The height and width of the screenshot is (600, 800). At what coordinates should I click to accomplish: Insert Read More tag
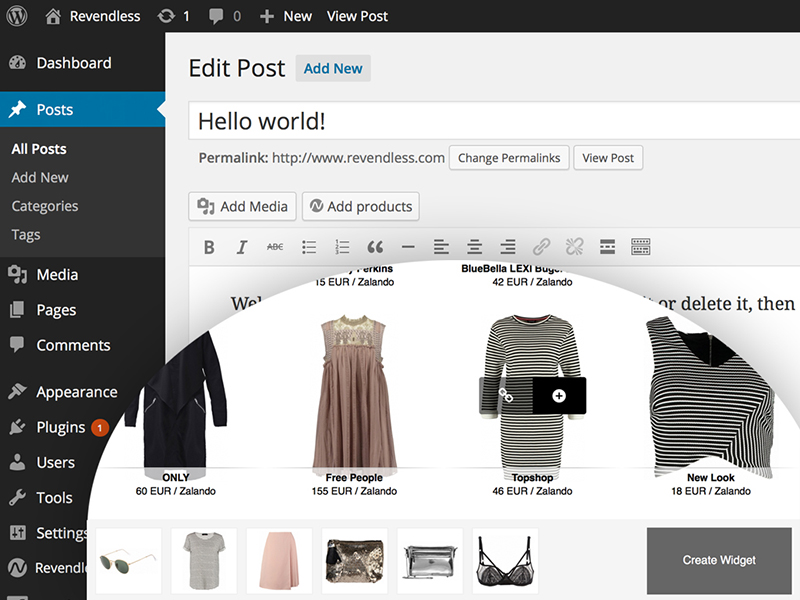(x=607, y=247)
